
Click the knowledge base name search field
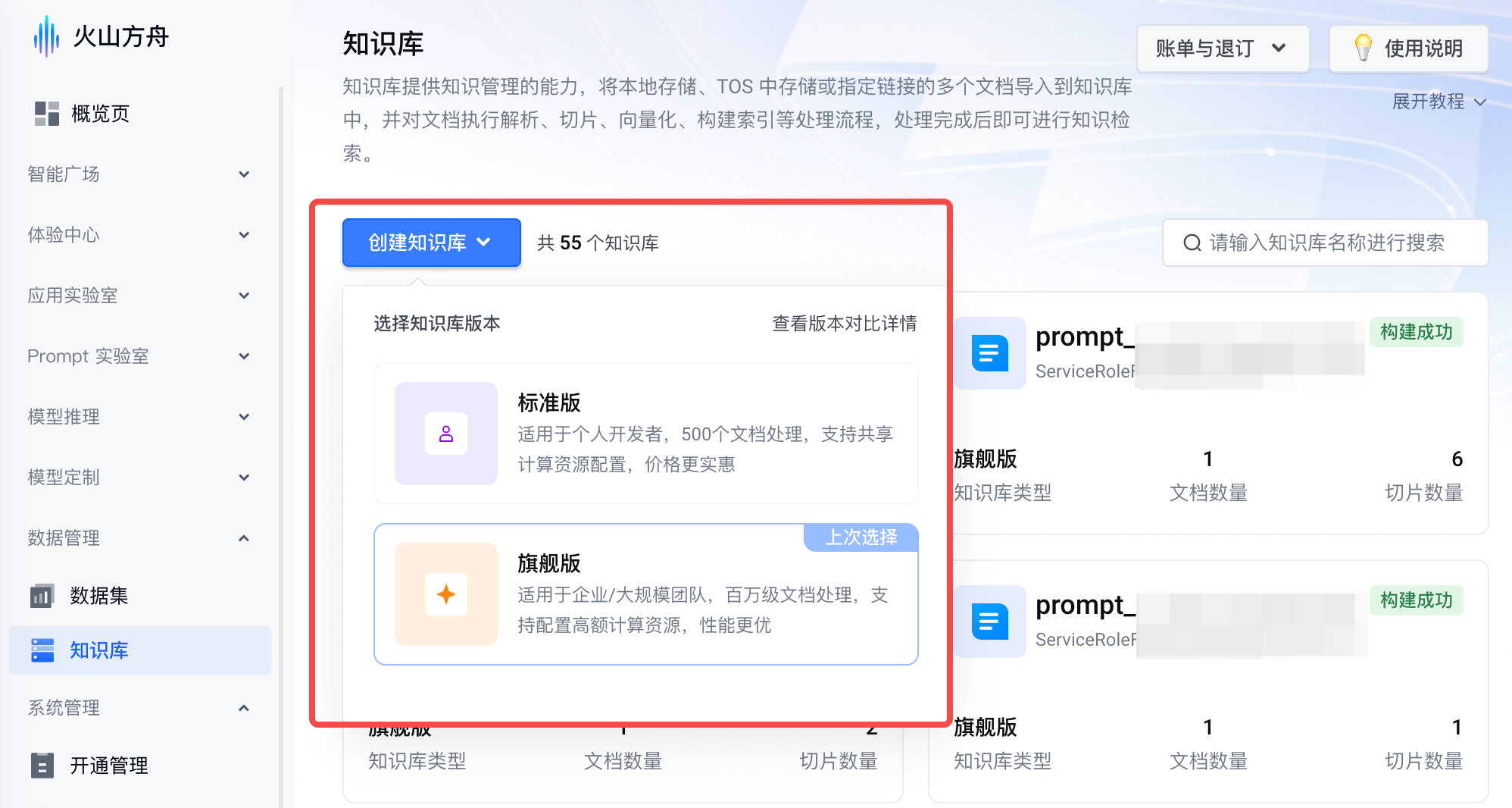1326,243
